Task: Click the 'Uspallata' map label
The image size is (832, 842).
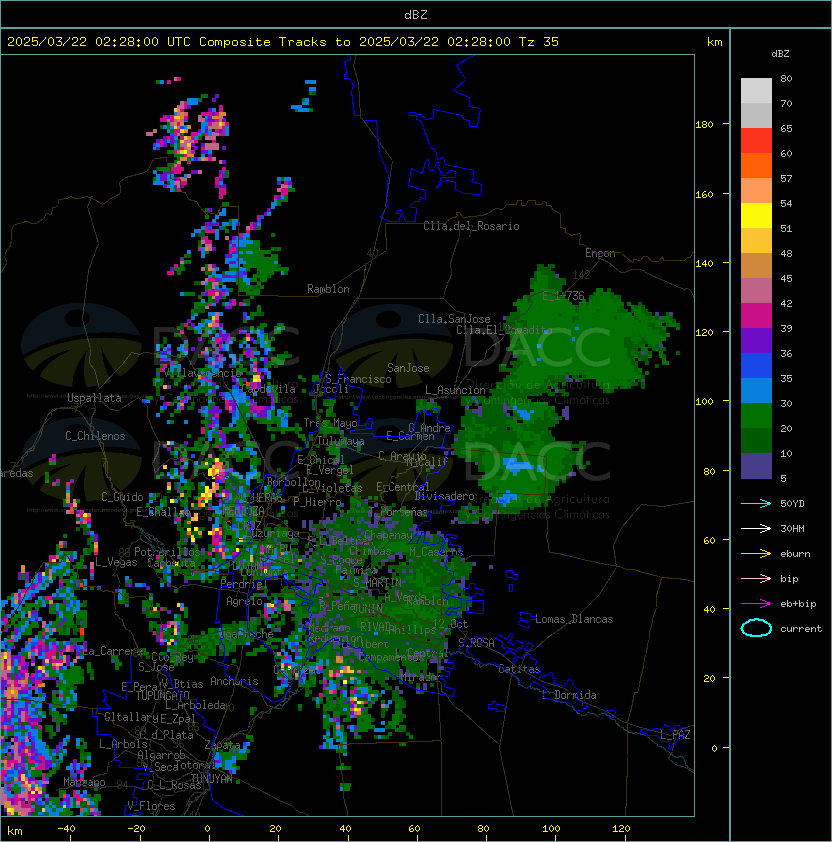Action: point(94,398)
